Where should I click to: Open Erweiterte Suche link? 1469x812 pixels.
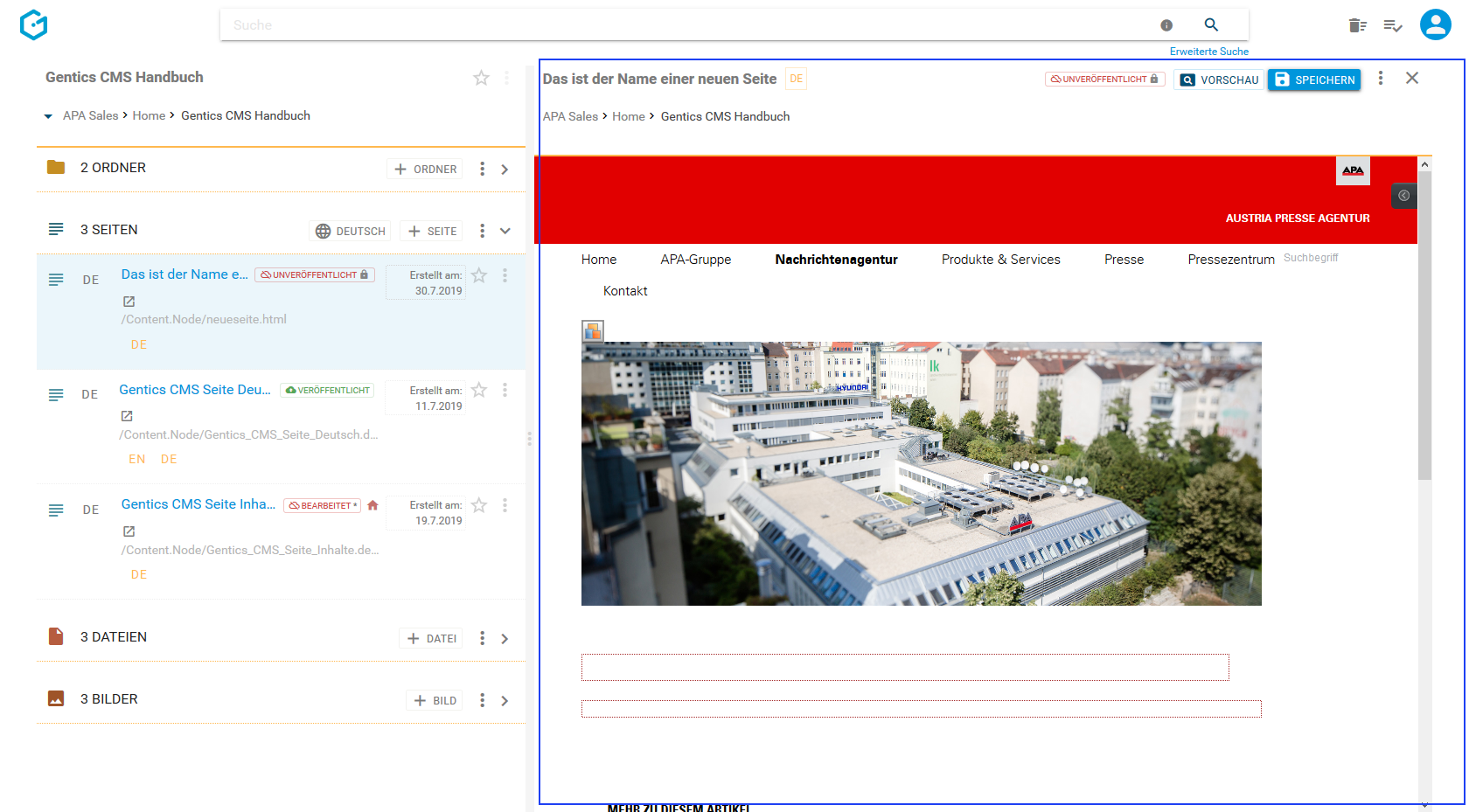pyautogui.click(x=1209, y=52)
